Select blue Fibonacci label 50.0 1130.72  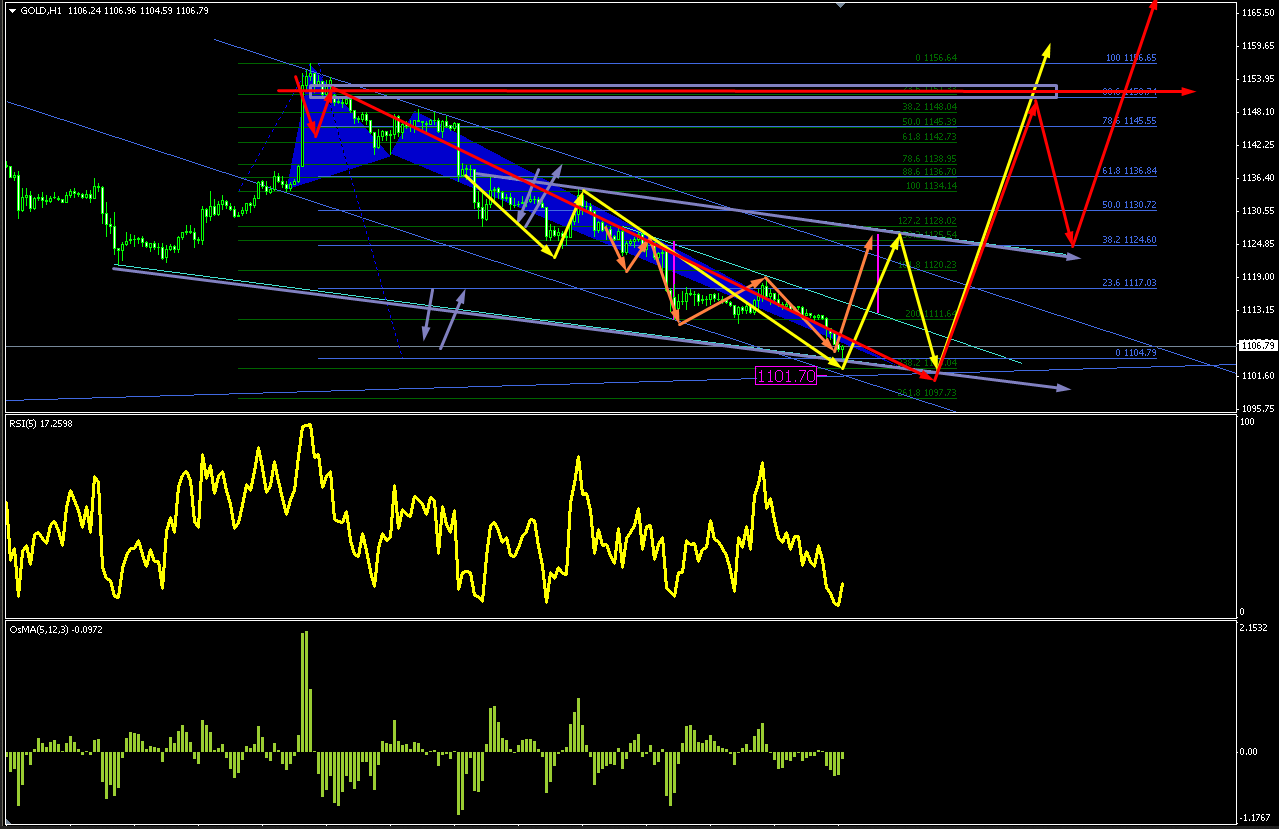click(1128, 205)
